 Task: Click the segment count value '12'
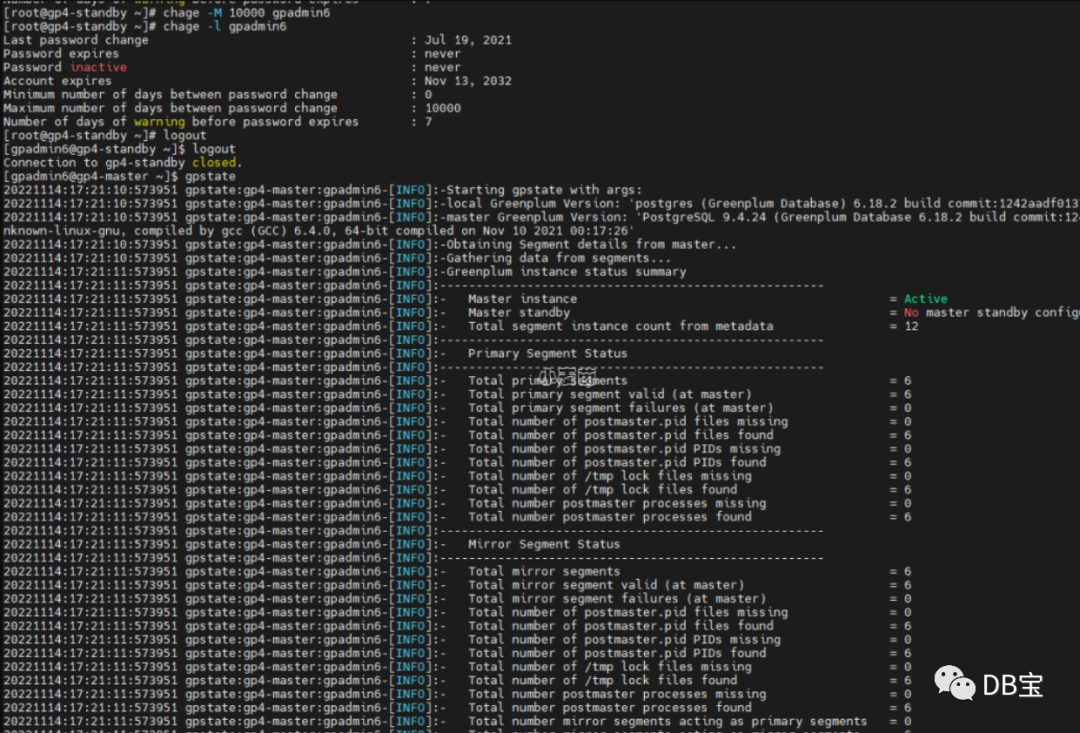coord(911,326)
